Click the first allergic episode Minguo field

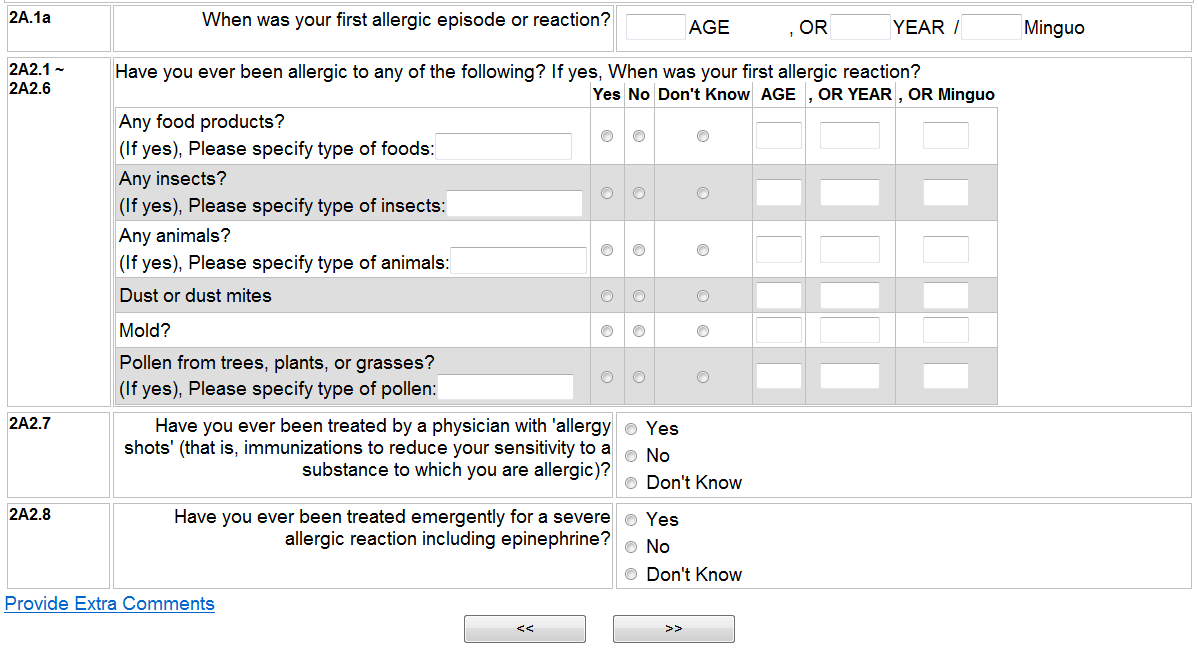tap(991, 28)
